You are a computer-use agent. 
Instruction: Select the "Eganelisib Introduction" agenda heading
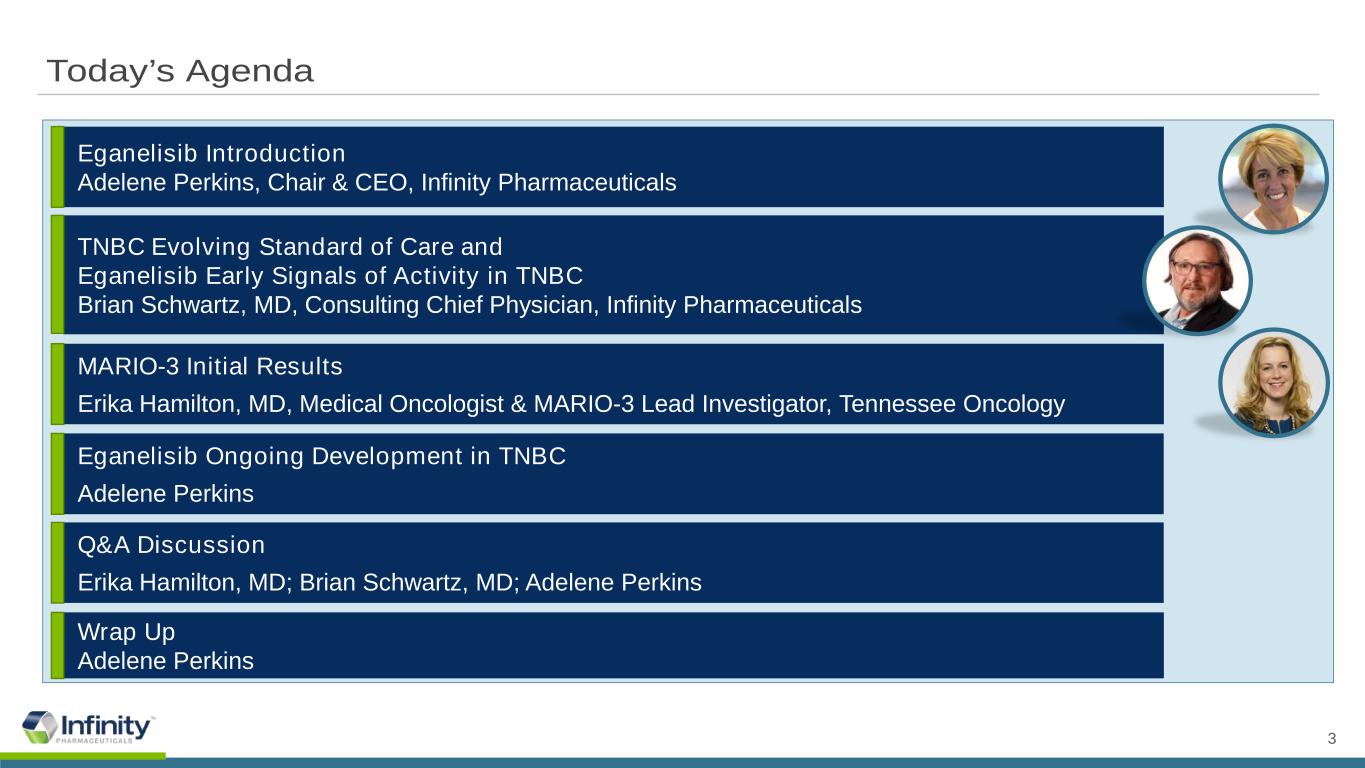point(211,154)
